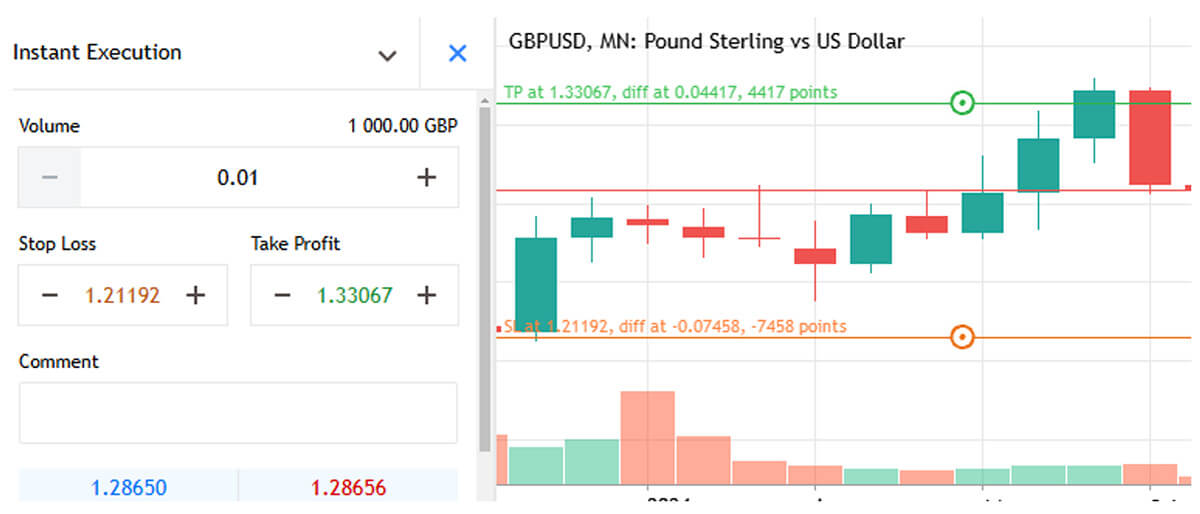1200x514 pixels.
Task: Click inside the Comment text box
Action: pos(238,412)
